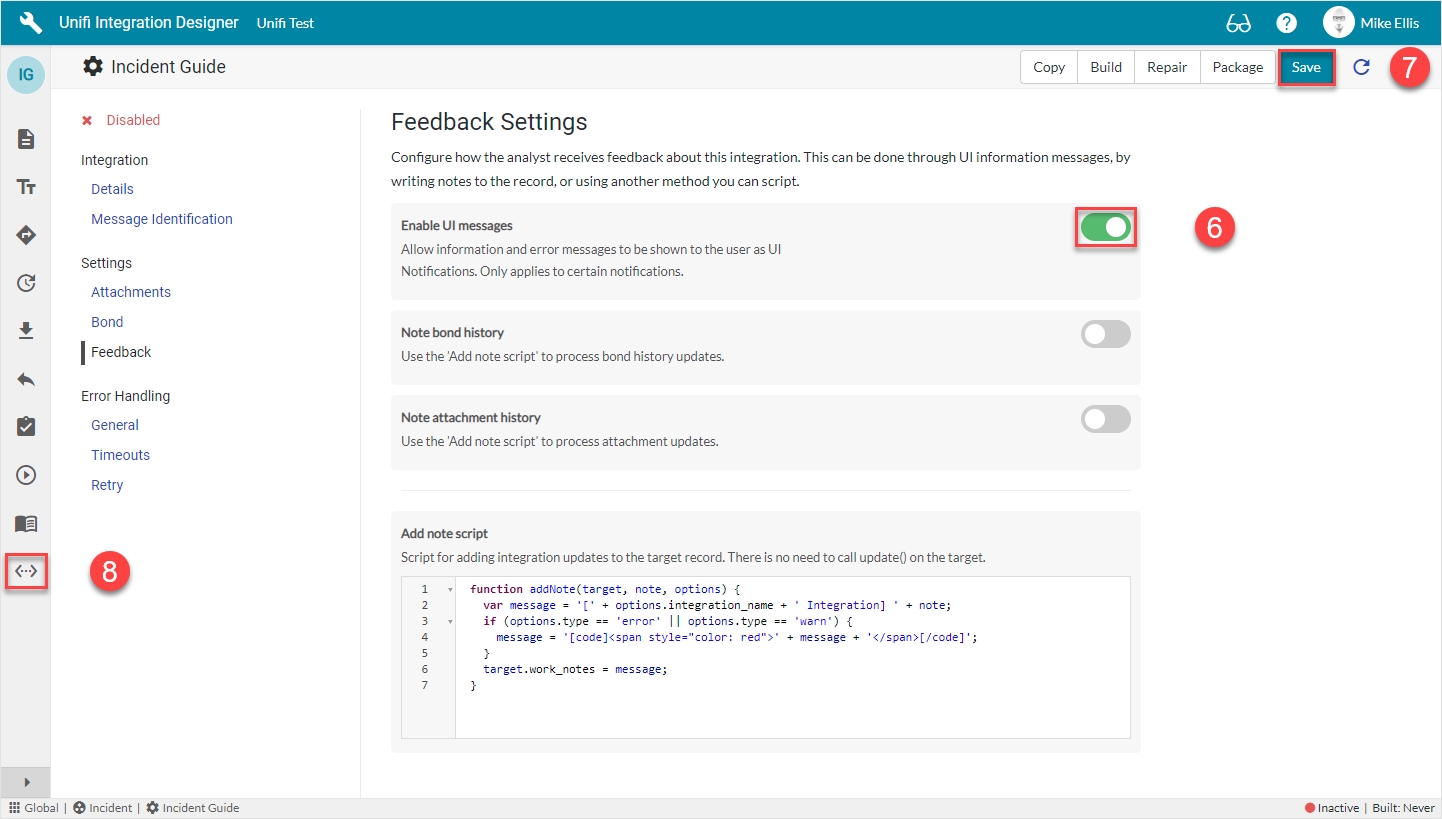Viewport: 1442px width, 819px height.
Task: Open the connections code icon in sidebar
Action: click(26, 571)
